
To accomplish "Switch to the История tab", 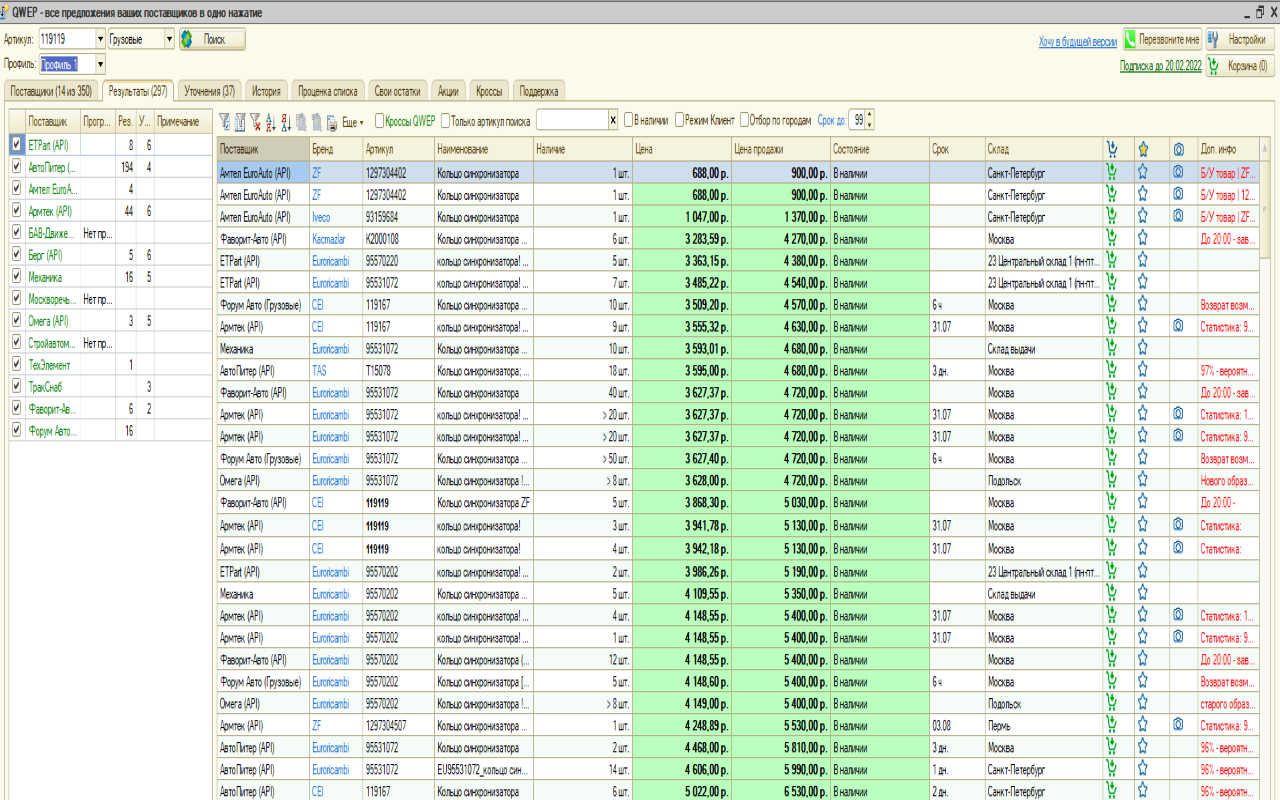I will [266, 91].
